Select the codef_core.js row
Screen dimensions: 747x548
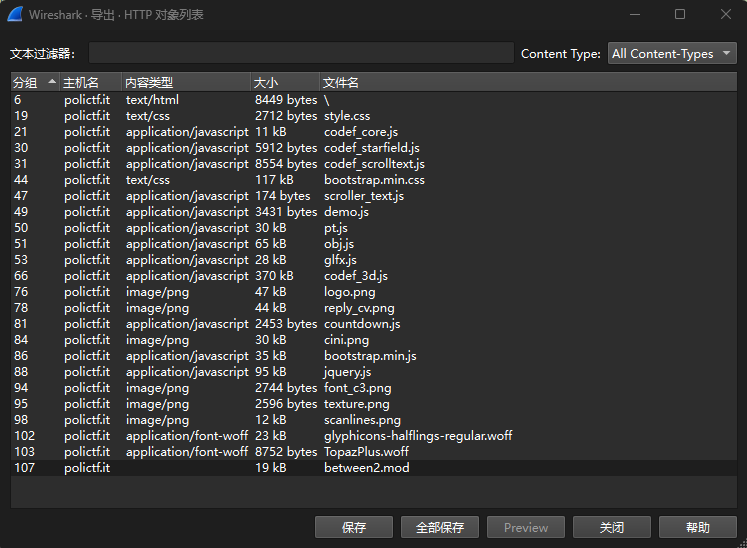click(374, 132)
